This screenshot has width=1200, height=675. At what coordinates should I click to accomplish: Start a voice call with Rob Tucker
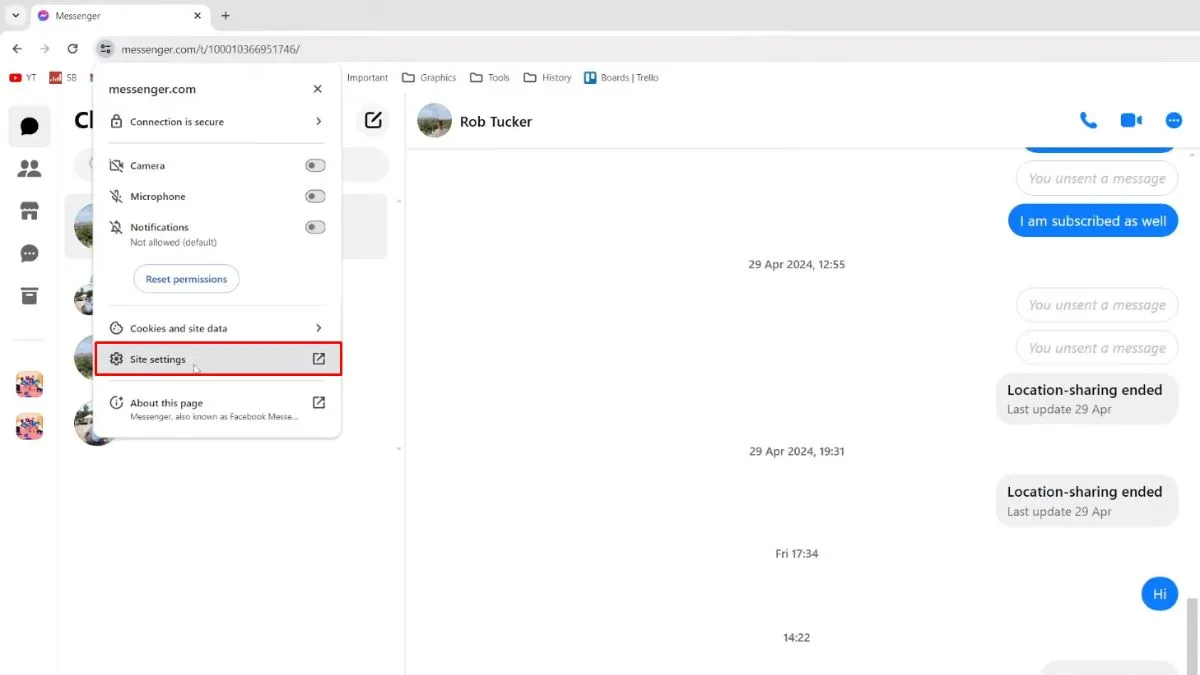[1088, 120]
